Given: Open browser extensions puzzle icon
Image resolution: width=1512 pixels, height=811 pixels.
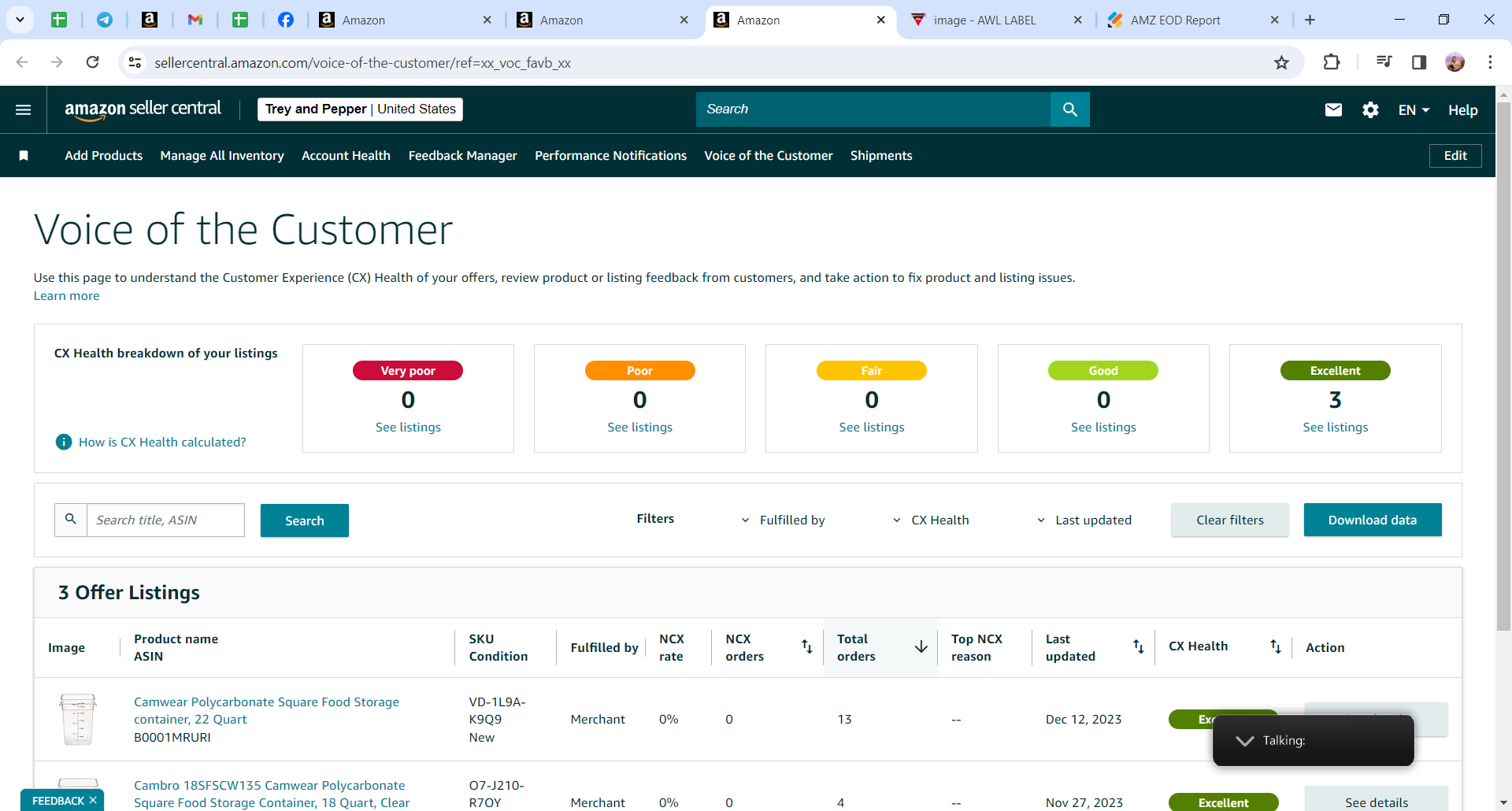Looking at the screenshot, I should tap(1332, 62).
